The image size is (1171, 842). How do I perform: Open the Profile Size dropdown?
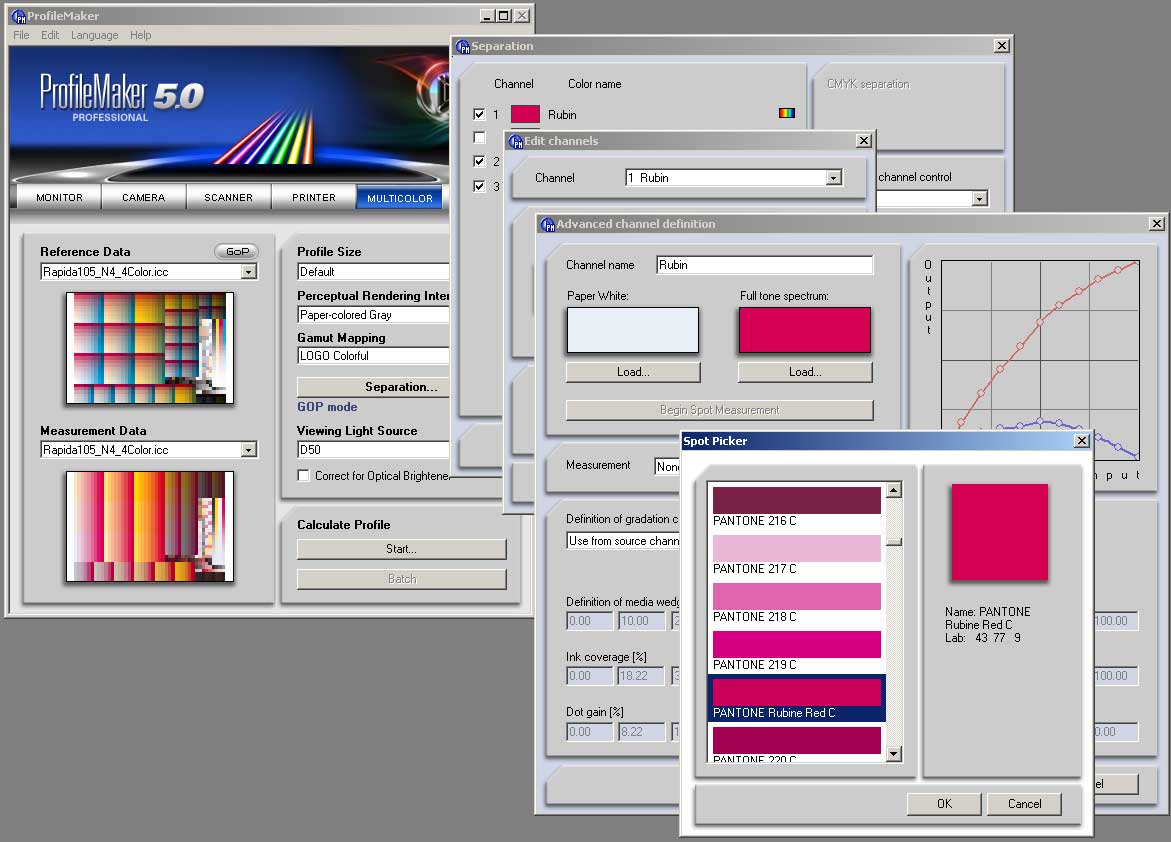pyautogui.click(x=373, y=272)
